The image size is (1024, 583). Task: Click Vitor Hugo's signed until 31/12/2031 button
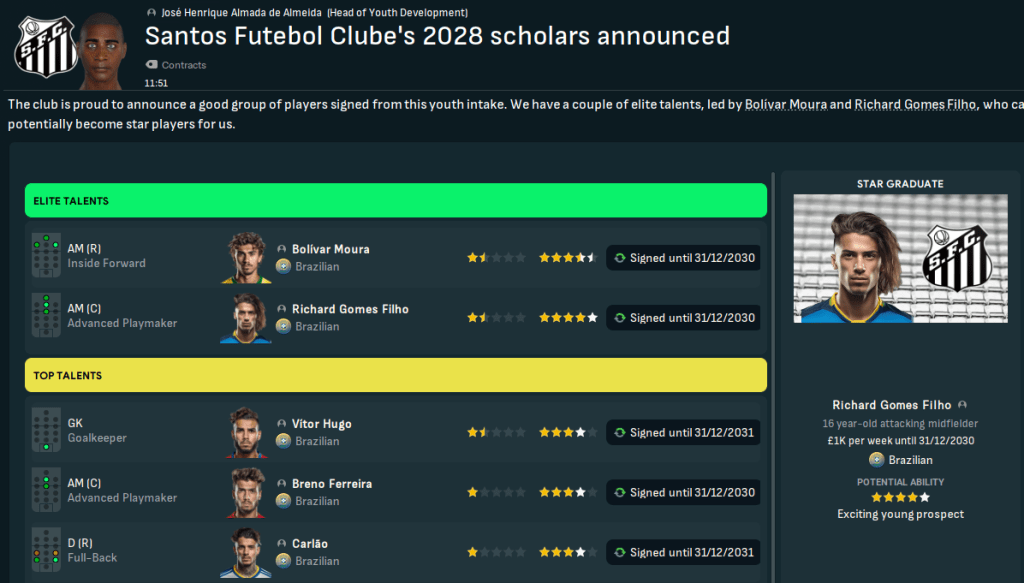683,433
